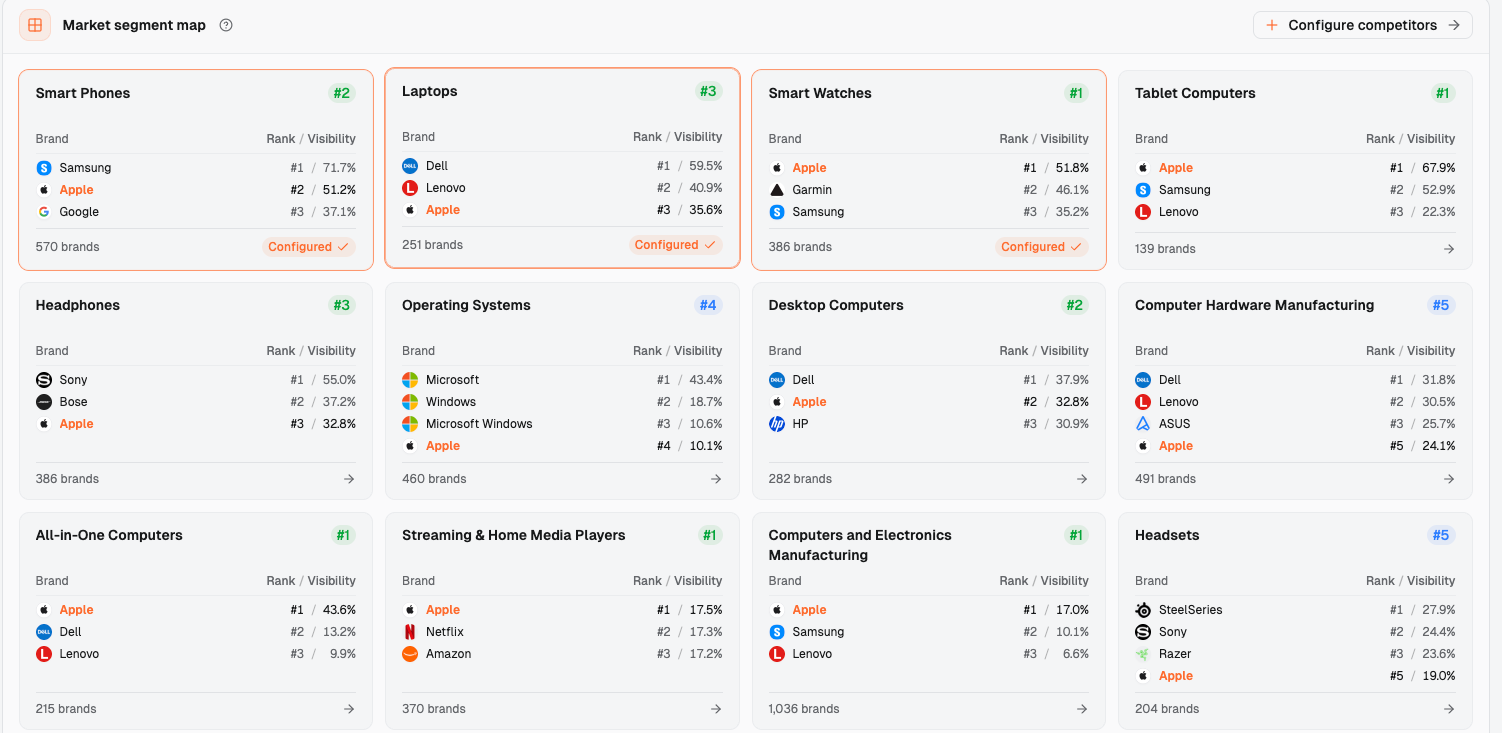Click the SteelSeries brand name
Screen dimensions: 1502x733
pos(1191,610)
